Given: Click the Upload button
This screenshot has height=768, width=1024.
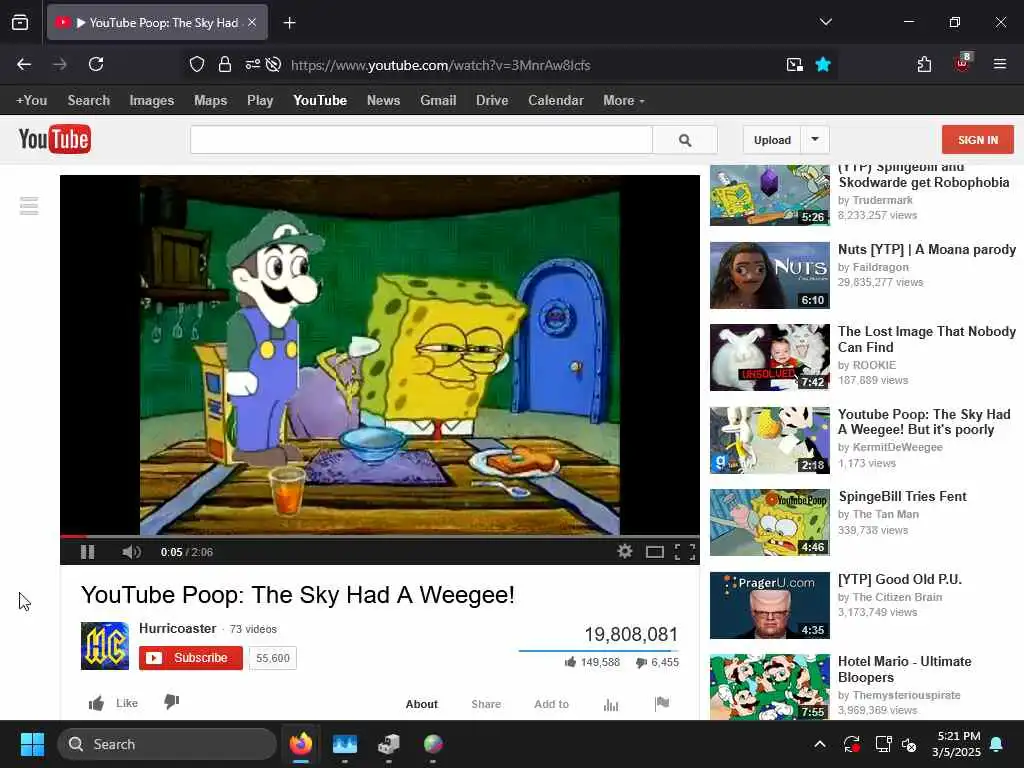Looking at the screenshot, I should 772,140.
